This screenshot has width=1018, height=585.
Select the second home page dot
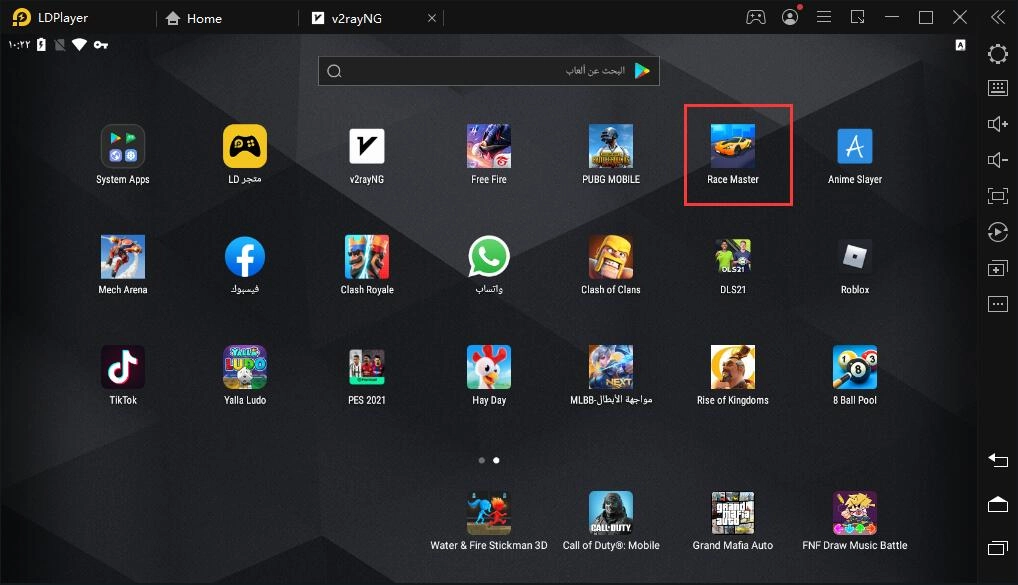[496, 460]
